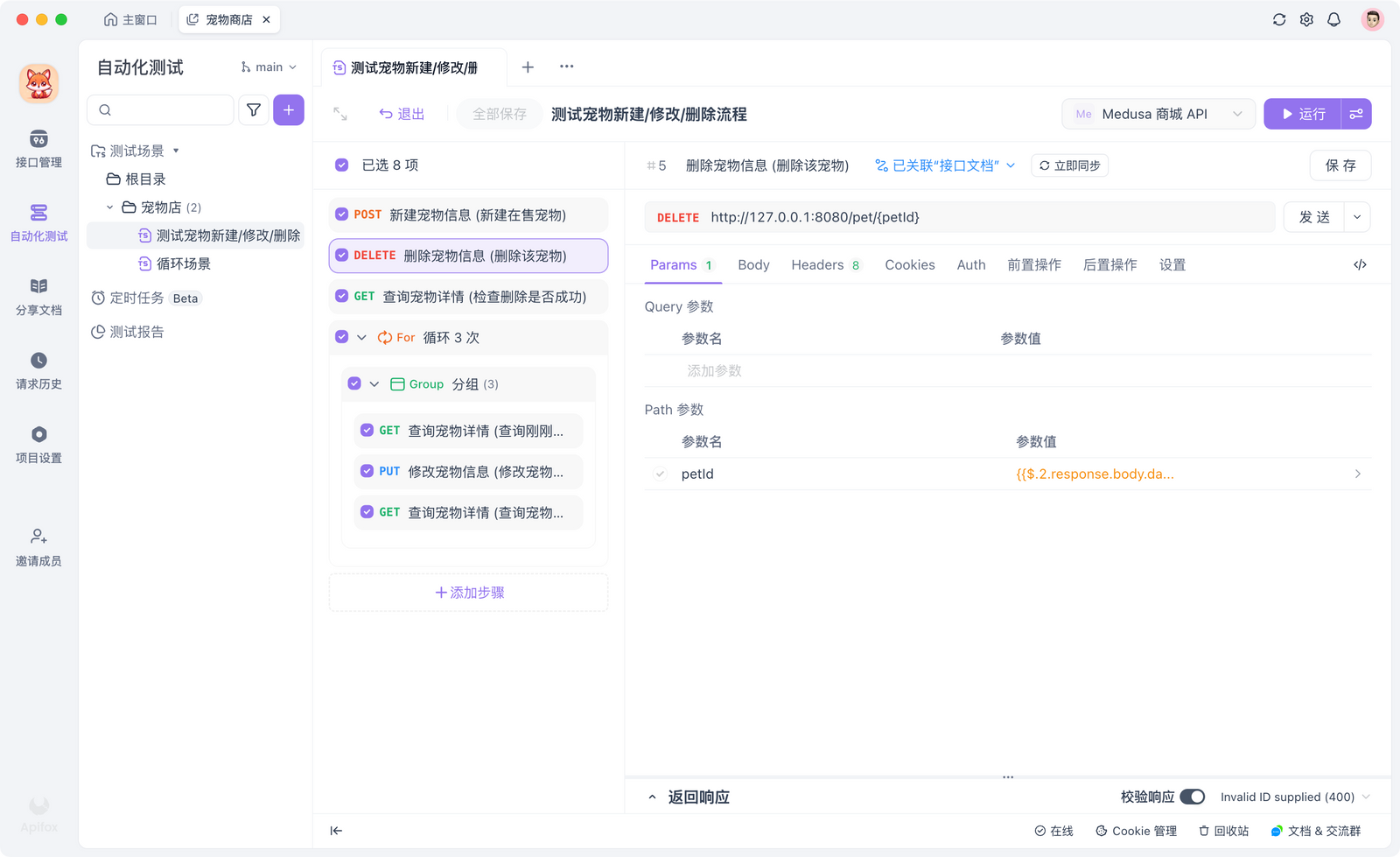This screenshot has width=1400, height=857.
Task: Click the purple plus icon to add scenario
Action: (x=288, y=109)
